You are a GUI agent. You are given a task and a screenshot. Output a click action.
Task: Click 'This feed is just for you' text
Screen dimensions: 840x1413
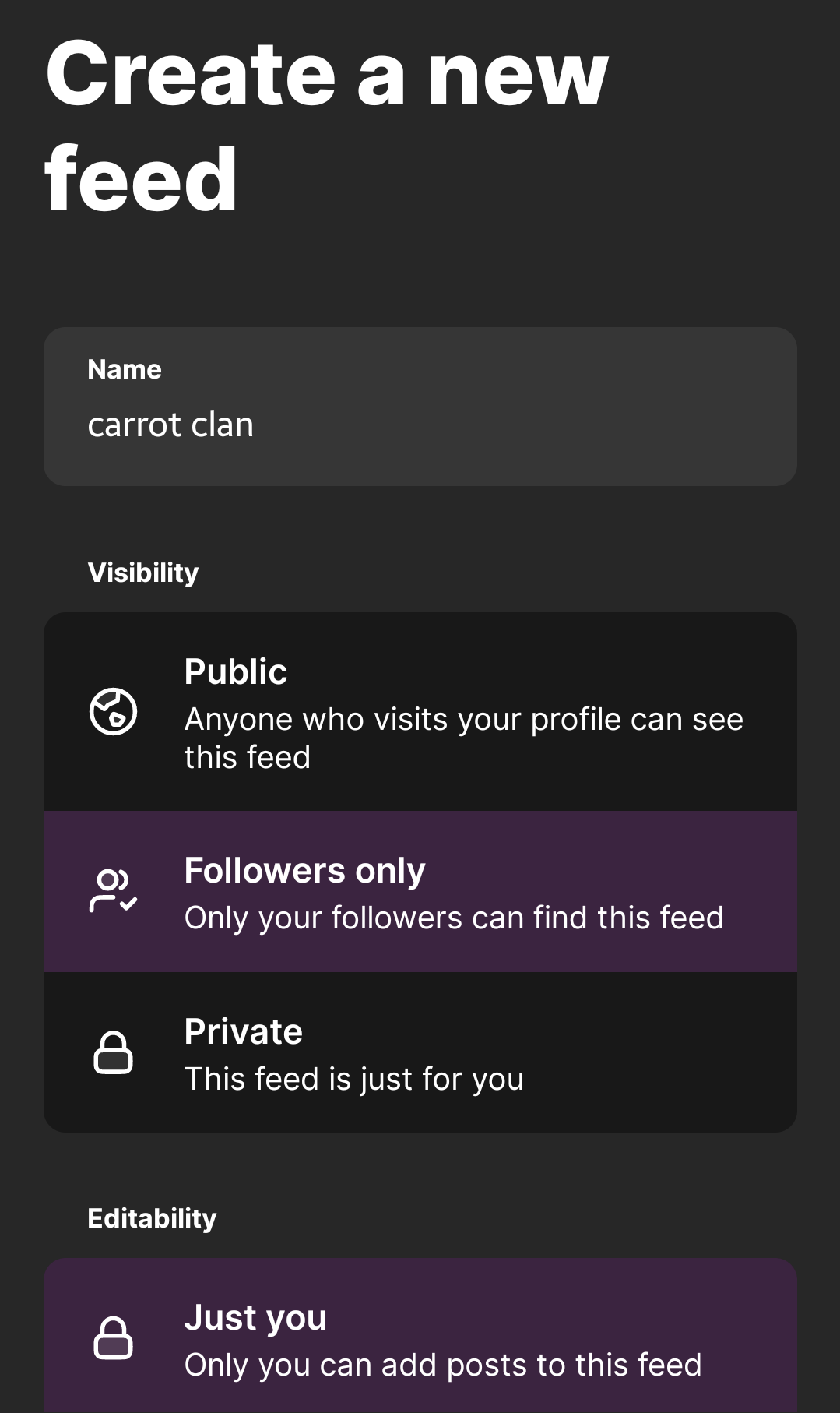(354, 1079)
